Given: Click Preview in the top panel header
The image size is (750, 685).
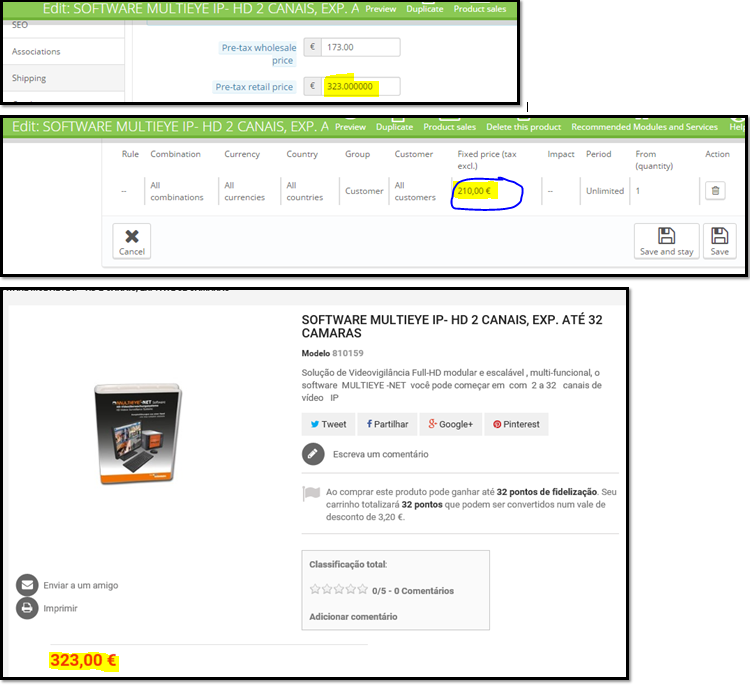Looking at the screenshot, I should (x=381, y=9).
